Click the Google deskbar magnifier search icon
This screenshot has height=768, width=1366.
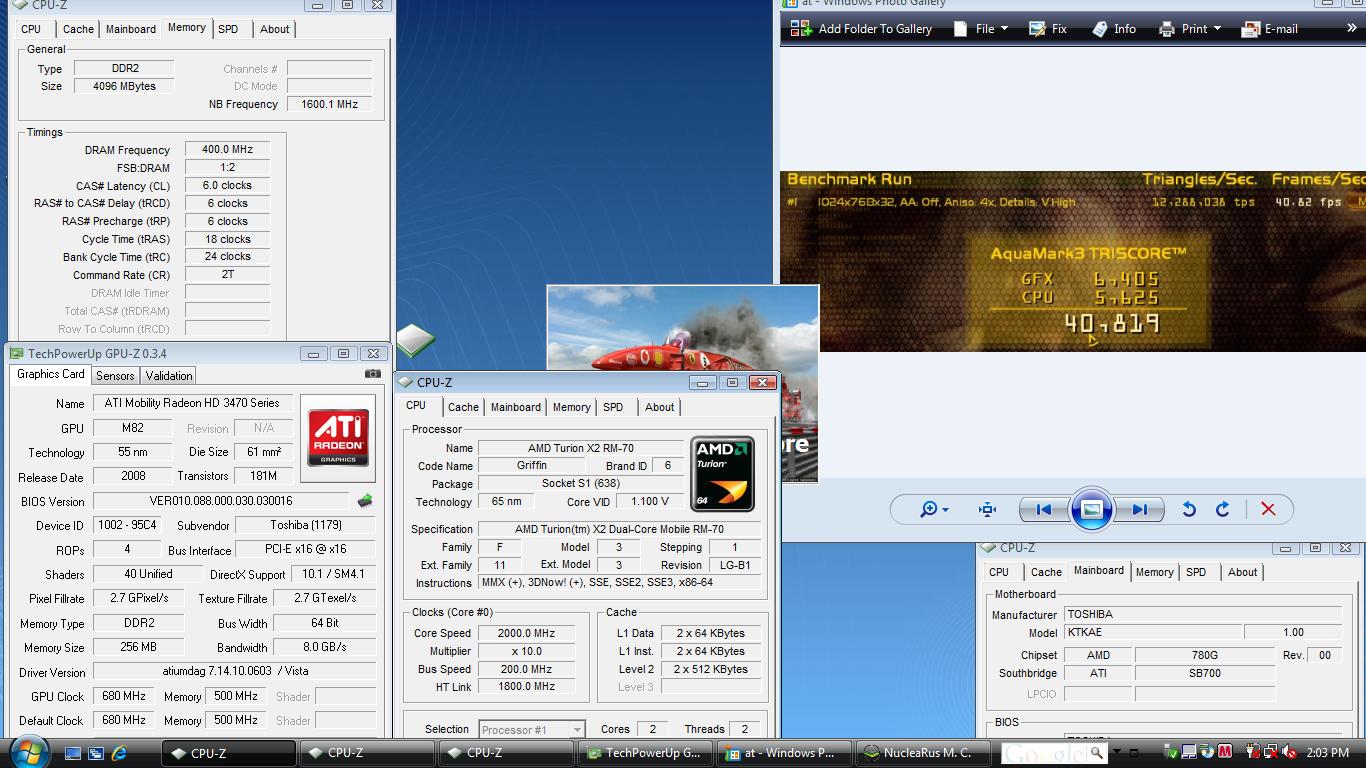[x=1098, y=752]
